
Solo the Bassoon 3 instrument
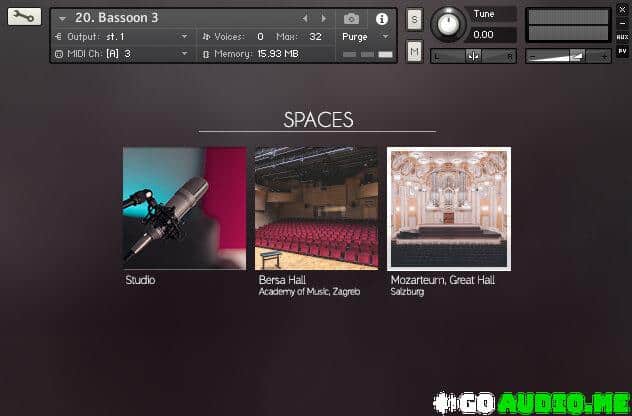414,20
